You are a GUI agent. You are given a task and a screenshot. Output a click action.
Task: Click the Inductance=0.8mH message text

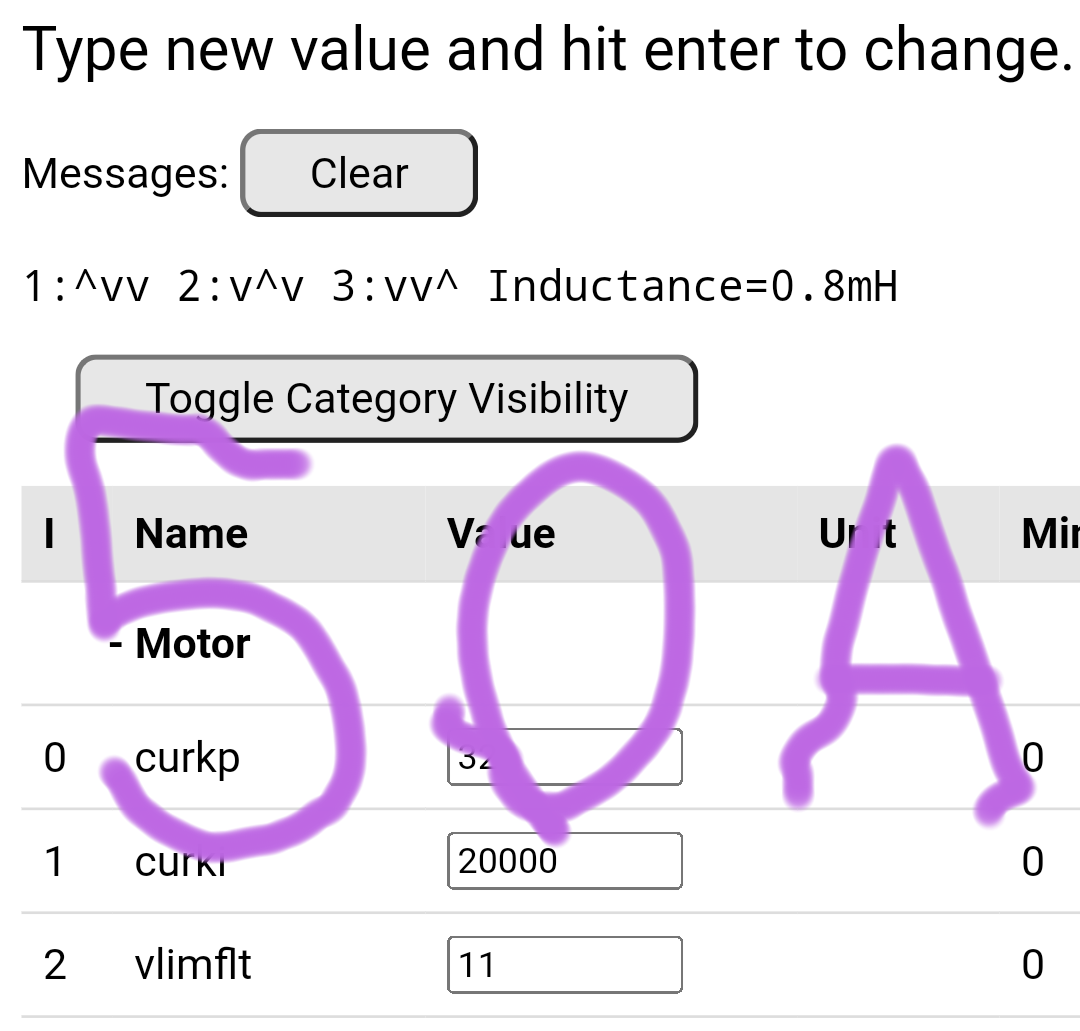coord(692,287)
